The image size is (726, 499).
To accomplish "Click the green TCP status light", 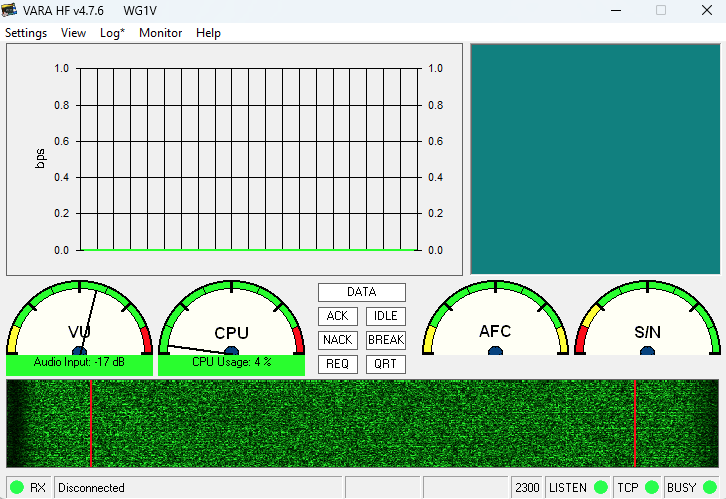I will pos(652,488).
